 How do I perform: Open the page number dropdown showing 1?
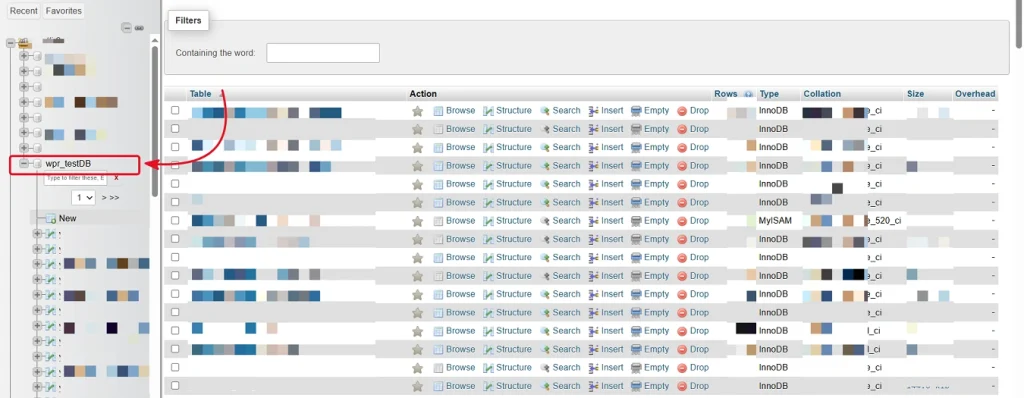click(x=83, y=197)
